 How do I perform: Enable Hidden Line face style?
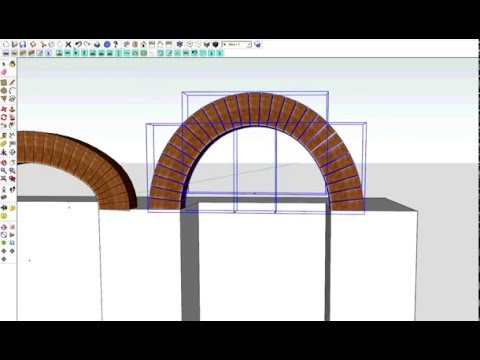pos(198,44)
